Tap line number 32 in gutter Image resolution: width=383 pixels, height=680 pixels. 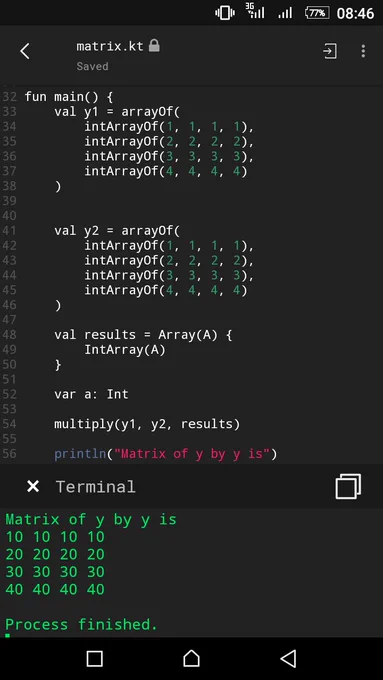tap(10, 96)
